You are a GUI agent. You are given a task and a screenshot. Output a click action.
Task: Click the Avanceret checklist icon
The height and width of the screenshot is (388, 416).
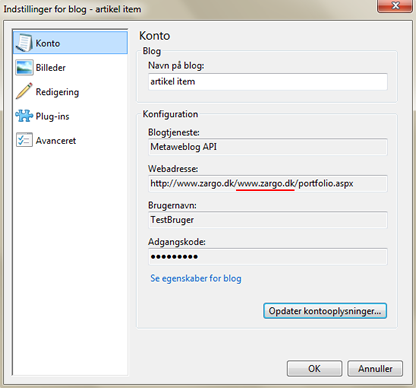click(x=24, y=140)
